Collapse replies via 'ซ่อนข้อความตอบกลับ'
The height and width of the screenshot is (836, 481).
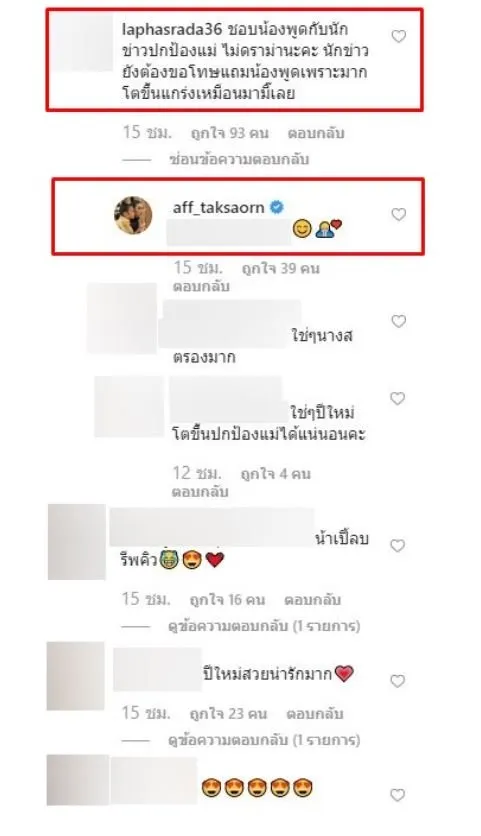coord(239,159)
